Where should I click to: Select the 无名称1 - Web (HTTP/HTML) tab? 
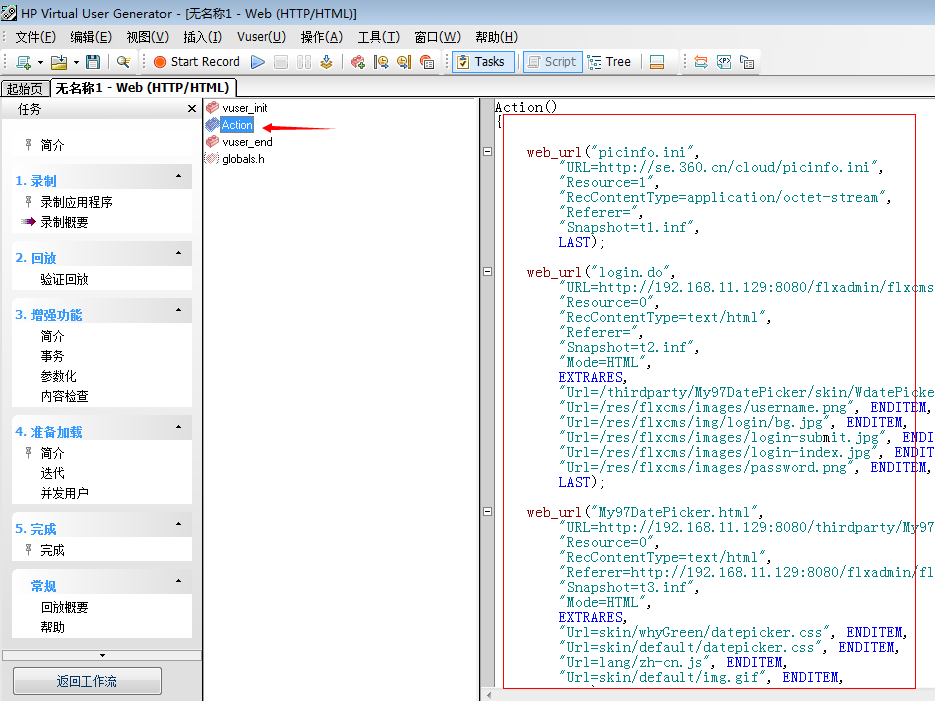click(x=143, y=88)
